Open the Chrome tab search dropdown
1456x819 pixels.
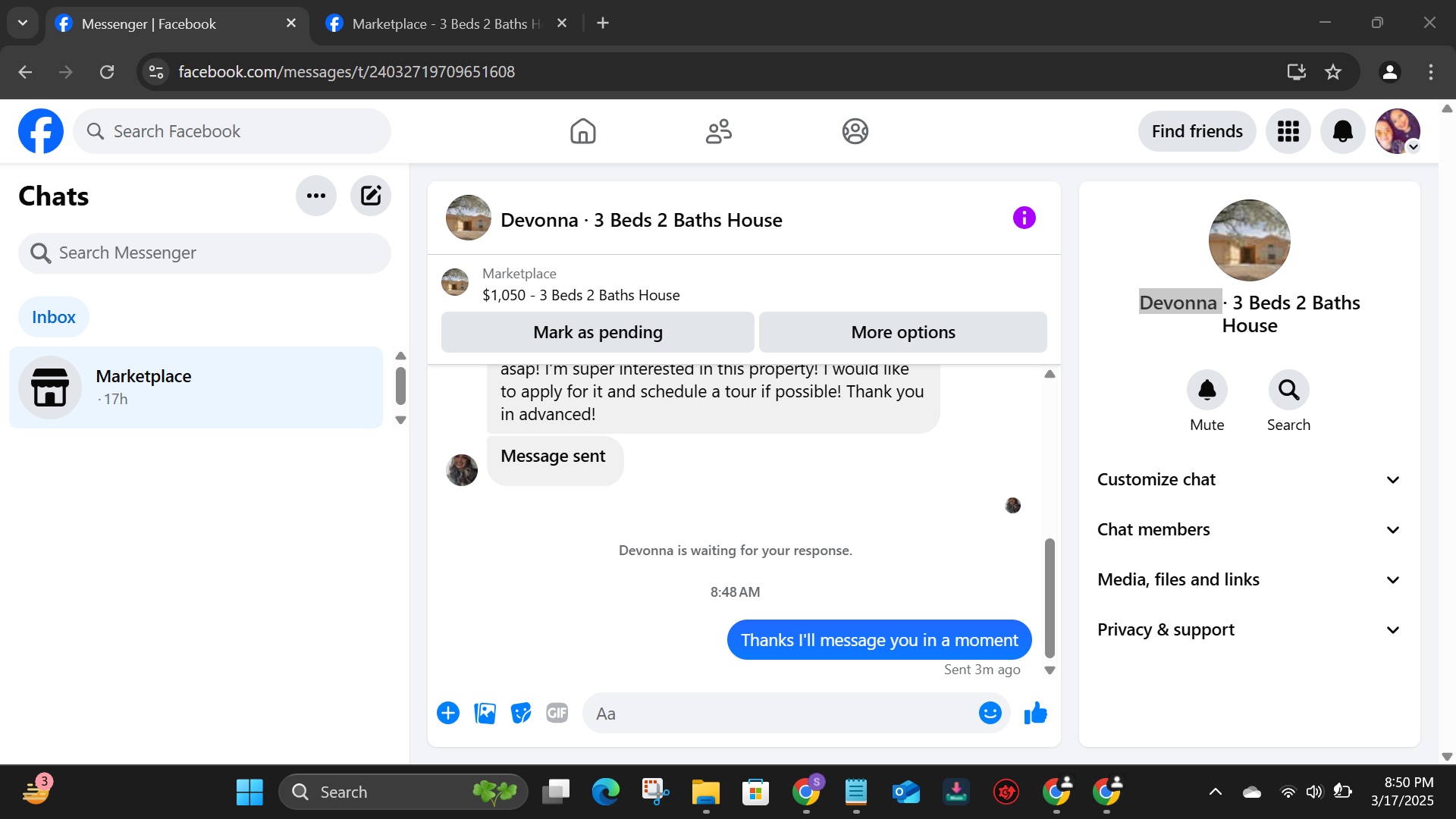(x=23, y=23)
